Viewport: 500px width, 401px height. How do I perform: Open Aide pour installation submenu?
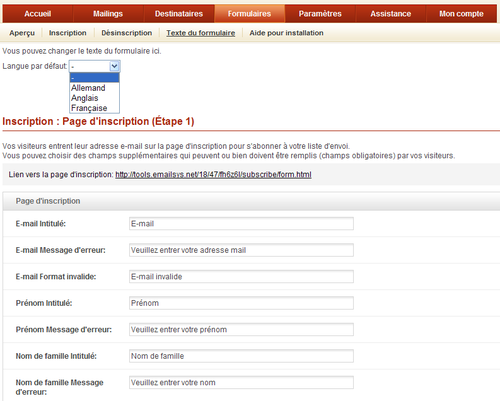(x=286, y=33)
